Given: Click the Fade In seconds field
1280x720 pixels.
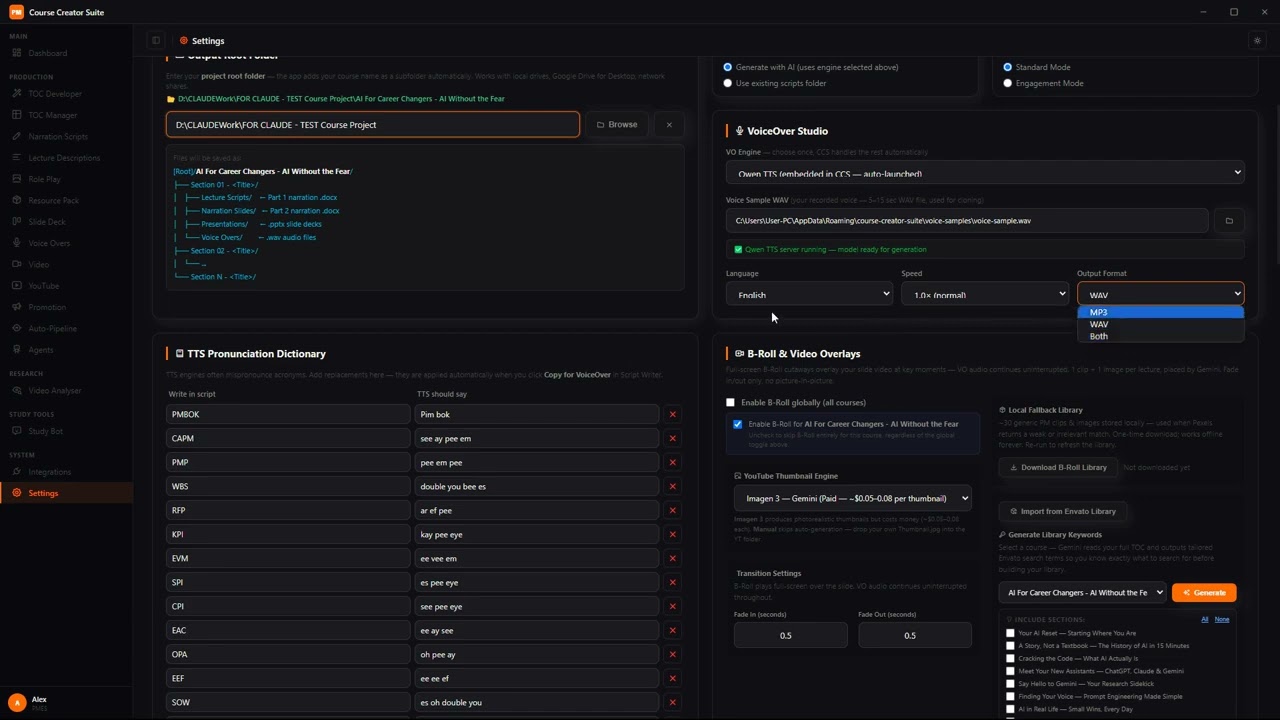Looking at the screenshot, I should (790, 635).
